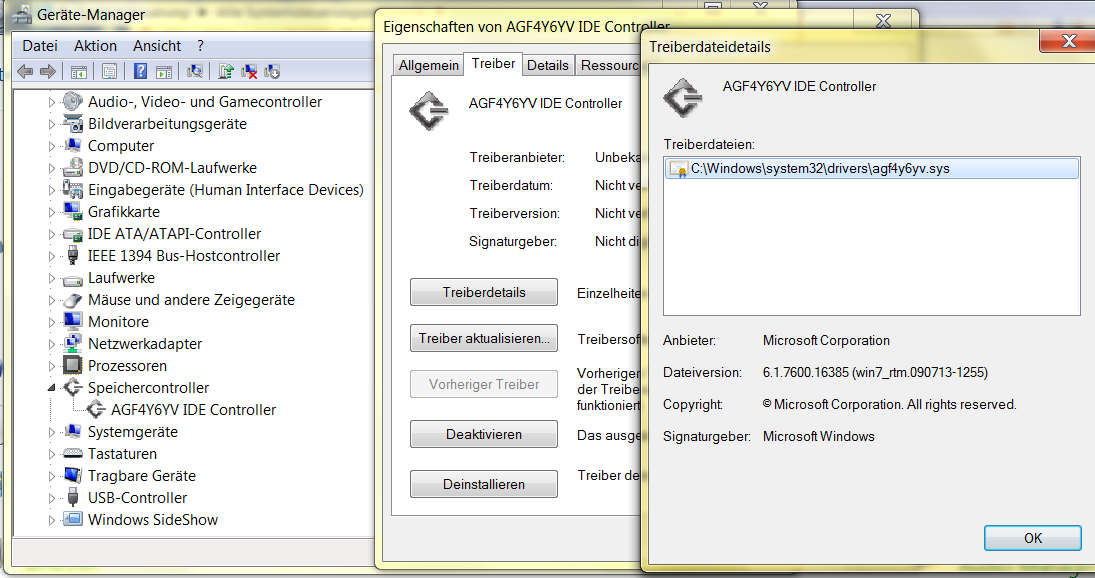
Task: Toggle the console tree pane toolbar icon
Action: 79,71
